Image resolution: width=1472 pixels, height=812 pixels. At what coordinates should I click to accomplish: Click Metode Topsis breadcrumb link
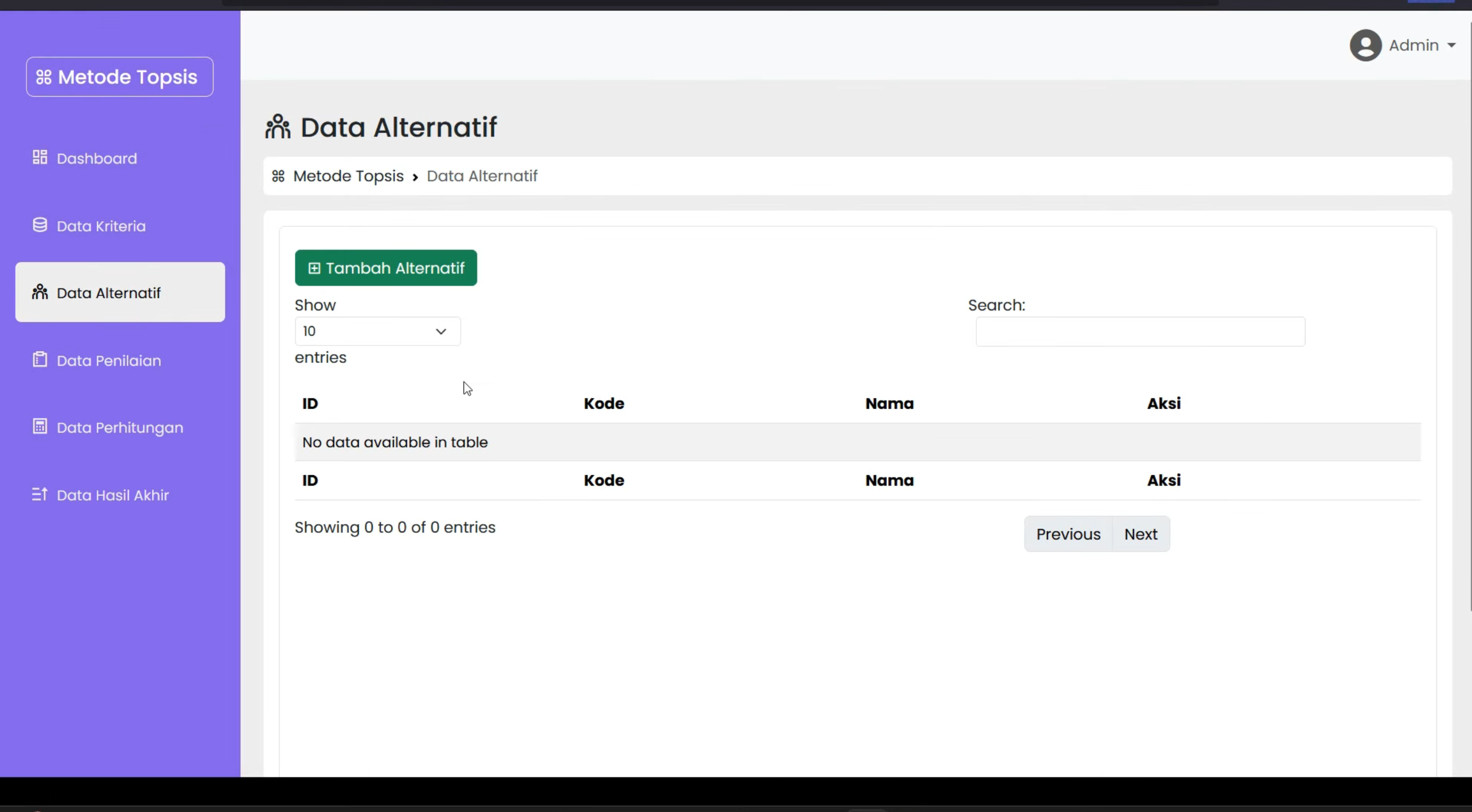pos(348,176)
